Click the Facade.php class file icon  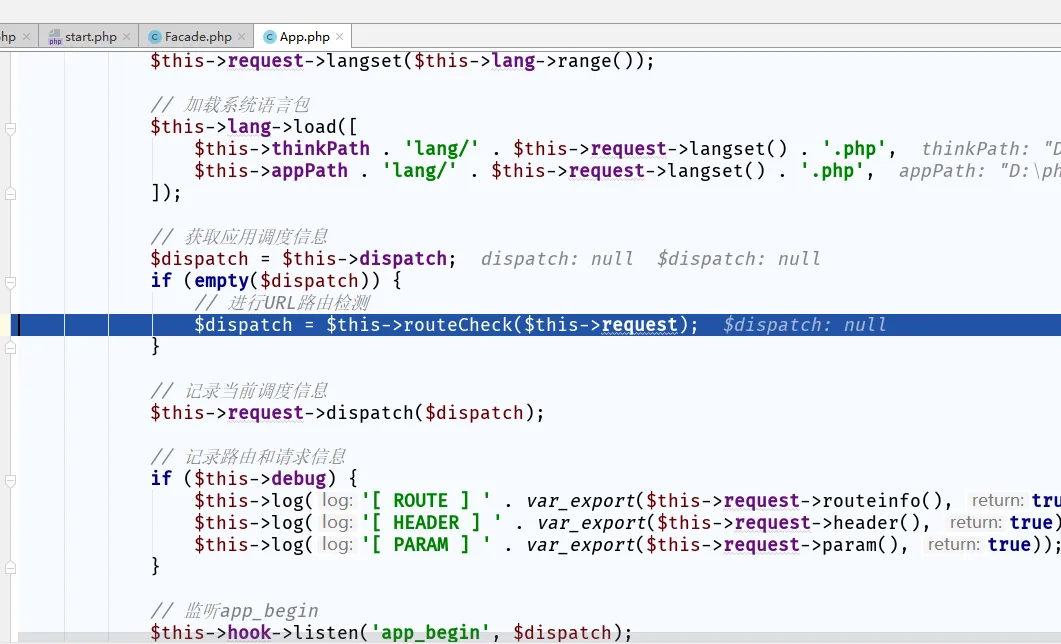[x=154, y=37]
